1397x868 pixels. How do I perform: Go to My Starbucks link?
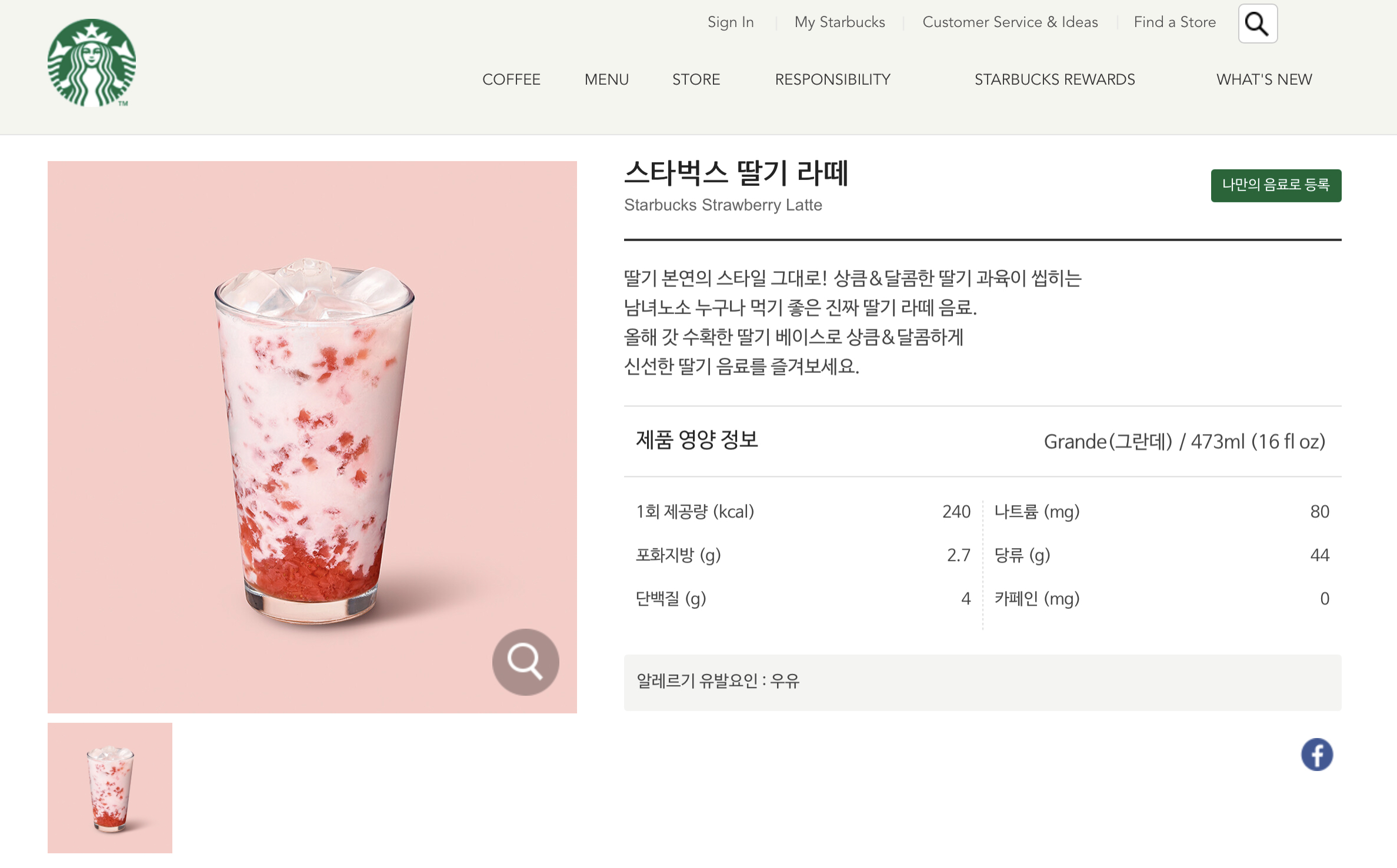839,22
